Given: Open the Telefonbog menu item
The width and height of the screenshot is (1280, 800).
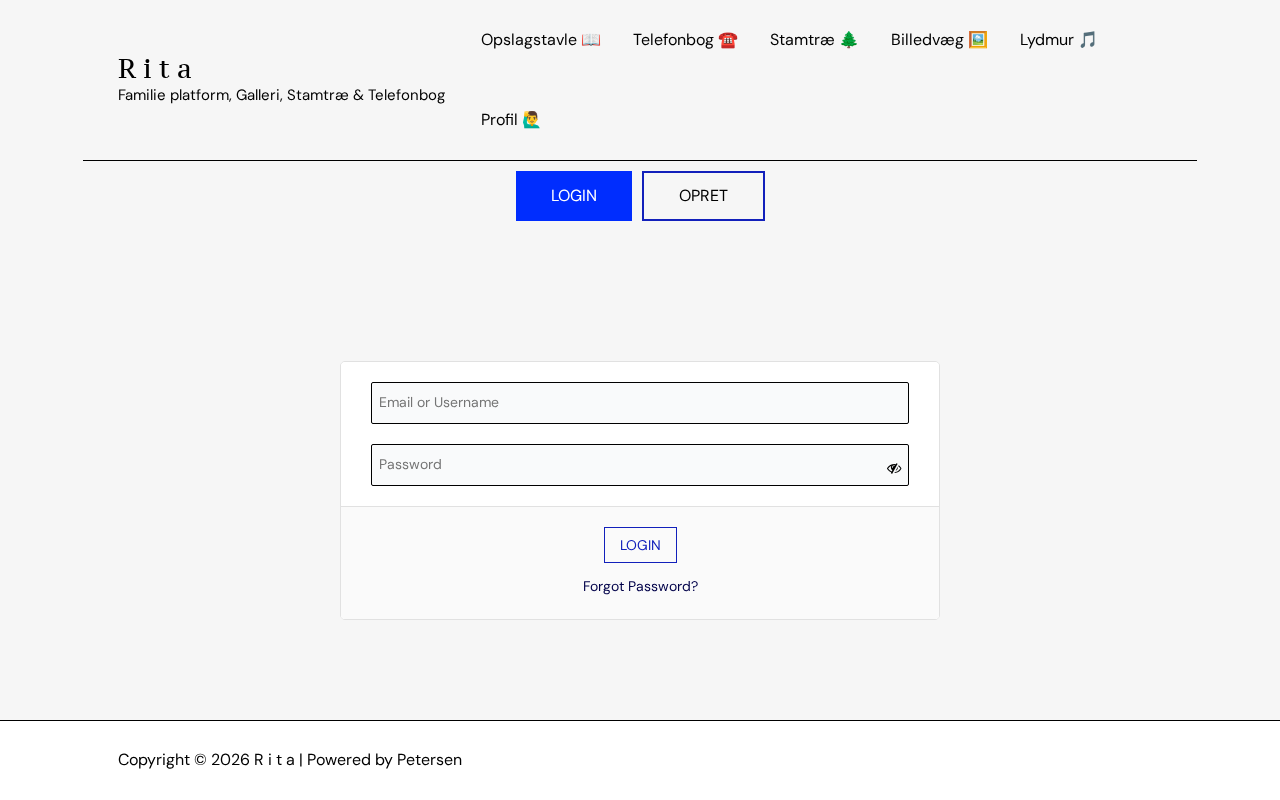Looking at the screenshot, I should [x=685, y=40].
